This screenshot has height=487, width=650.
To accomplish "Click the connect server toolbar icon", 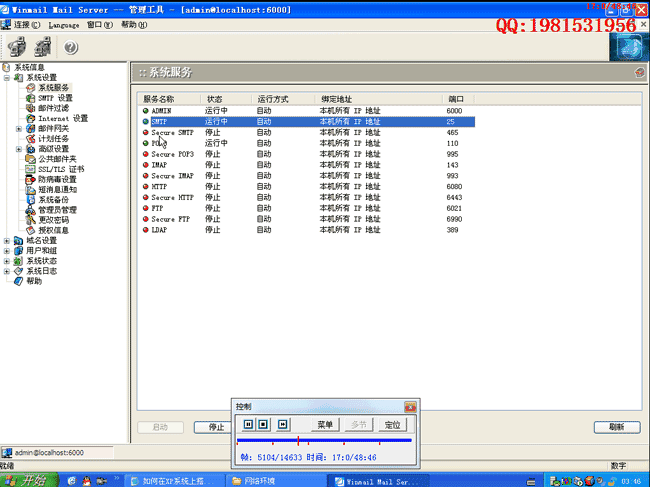I will tap(16, 47).
